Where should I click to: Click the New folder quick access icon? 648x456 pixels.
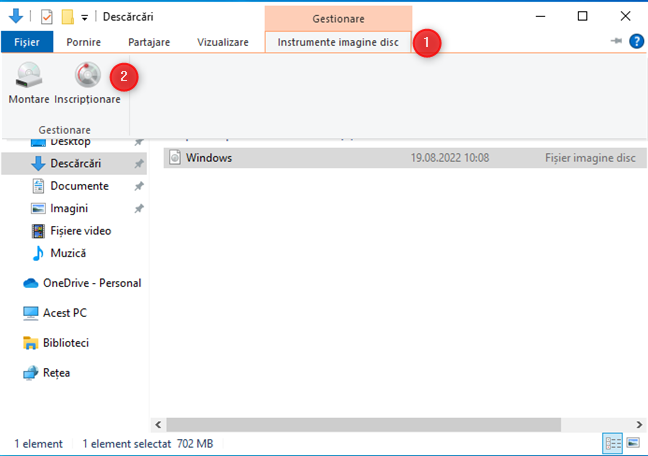click(67, 17)
